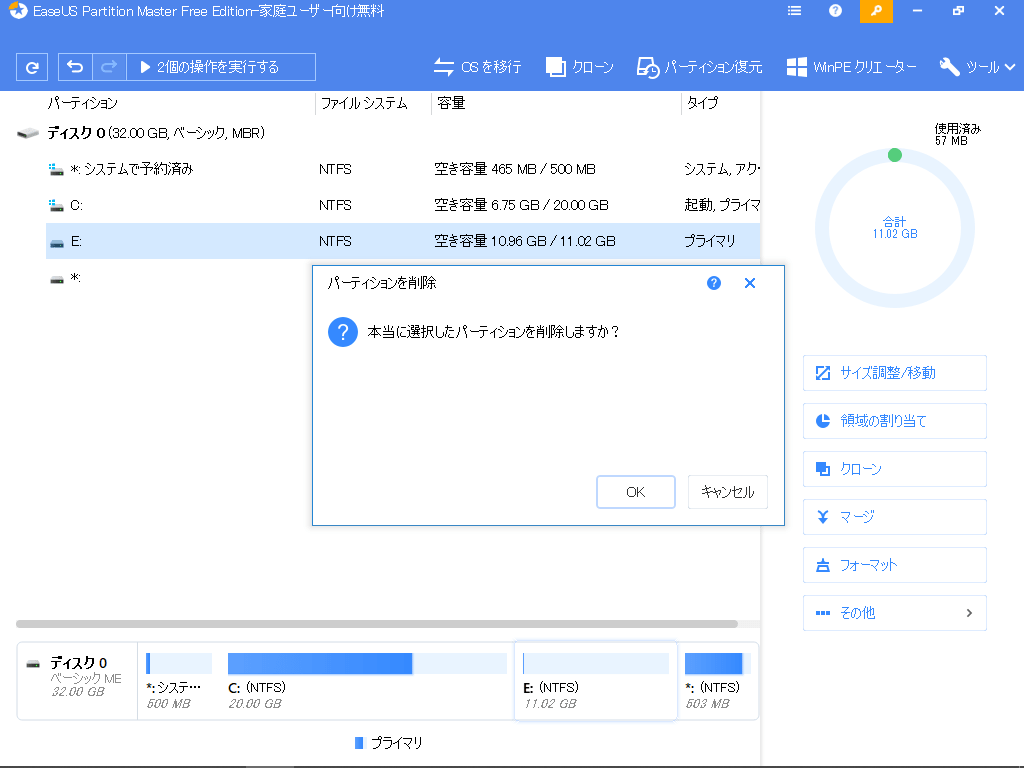The image size is (1024, 768).
Task: Click the blue question icon in dialog body
Action: [x=343, y=332]
